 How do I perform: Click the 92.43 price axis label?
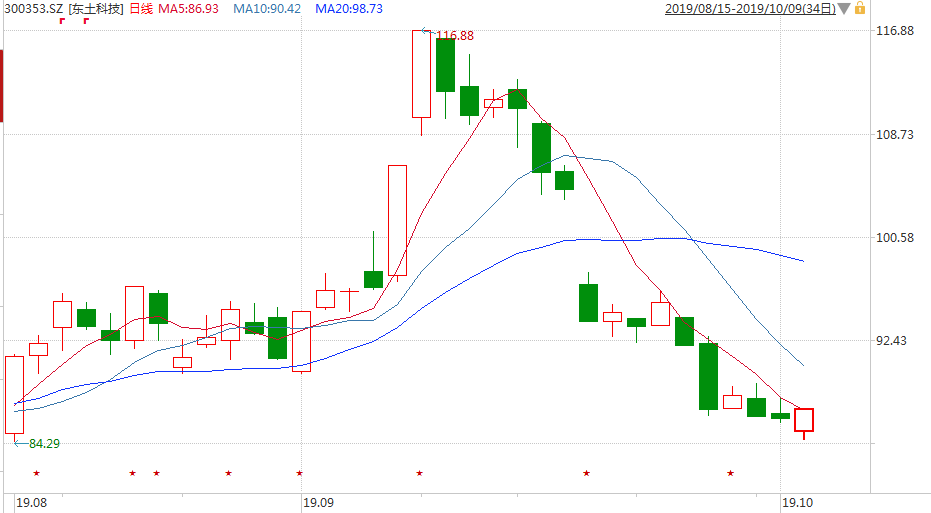point(891,341)
